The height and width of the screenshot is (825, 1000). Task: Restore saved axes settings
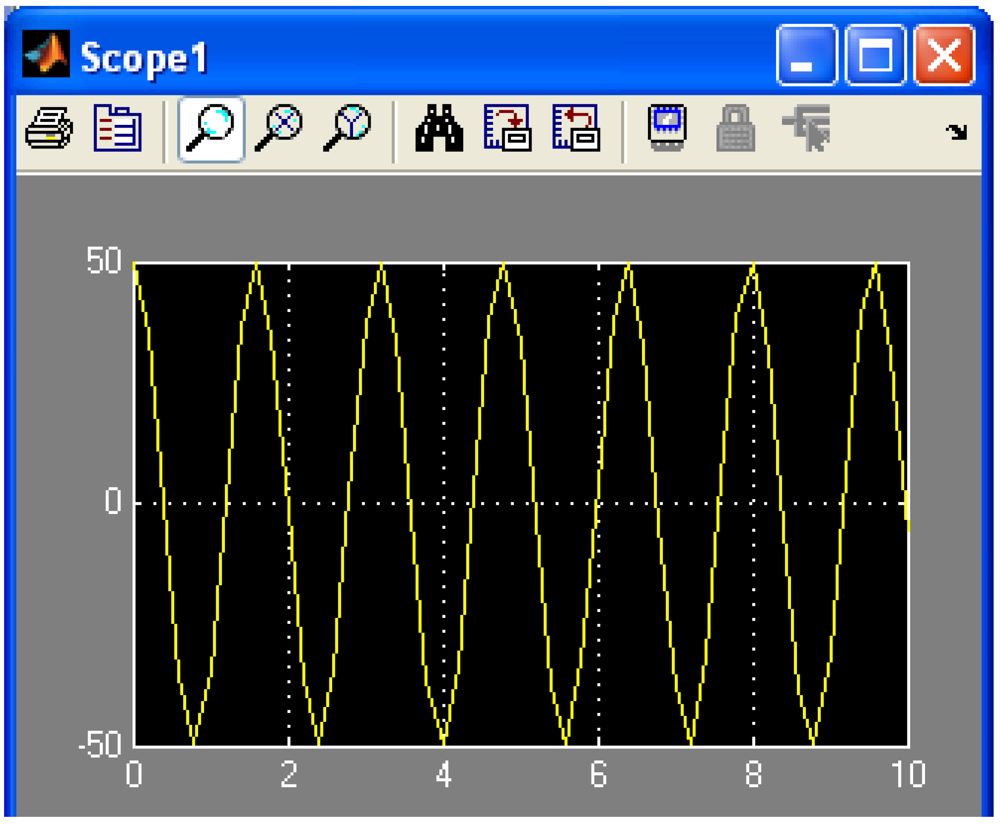click(x=576, y=129)
